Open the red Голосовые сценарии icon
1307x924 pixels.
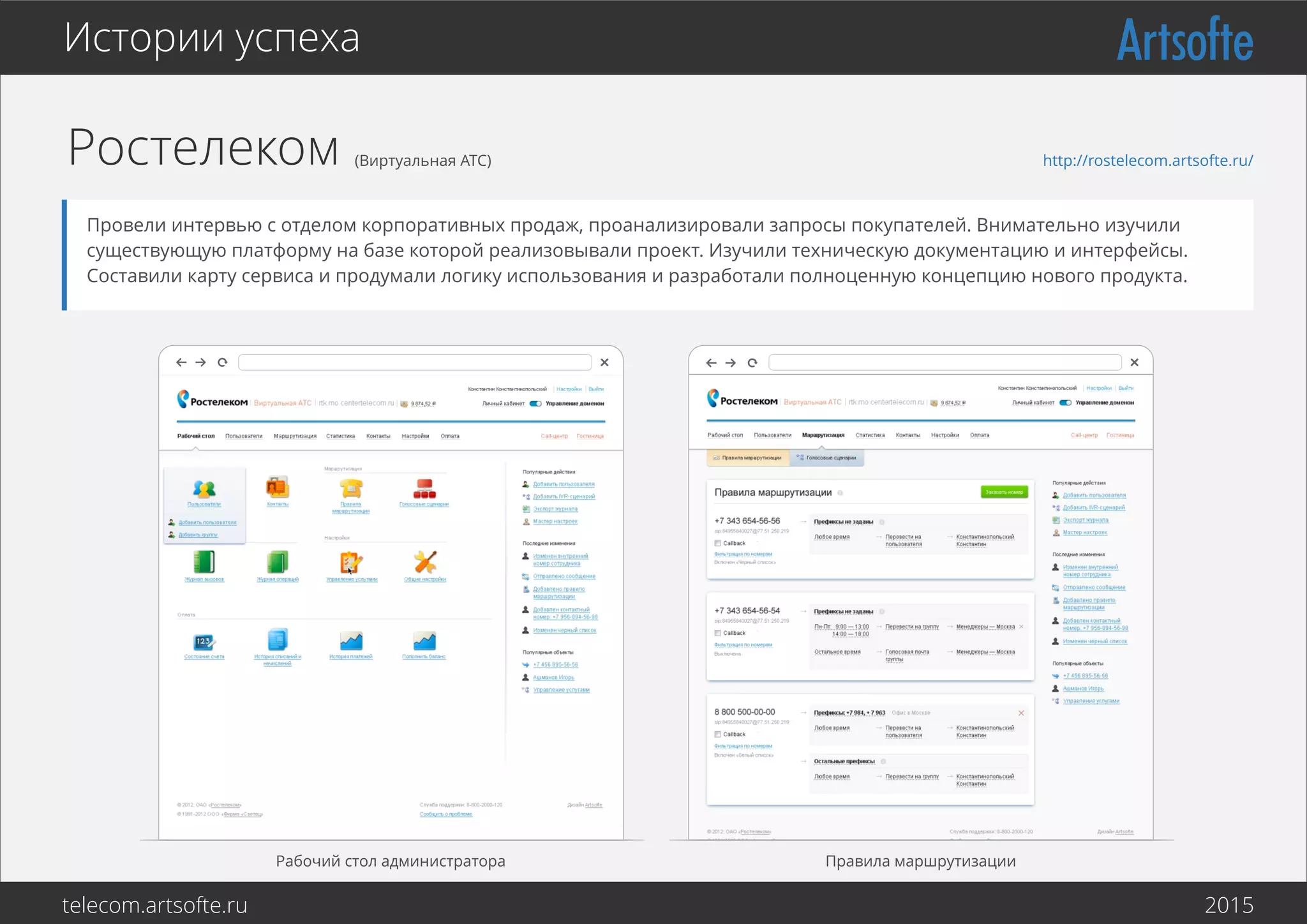pyautogui.click(x=424, y=489)
